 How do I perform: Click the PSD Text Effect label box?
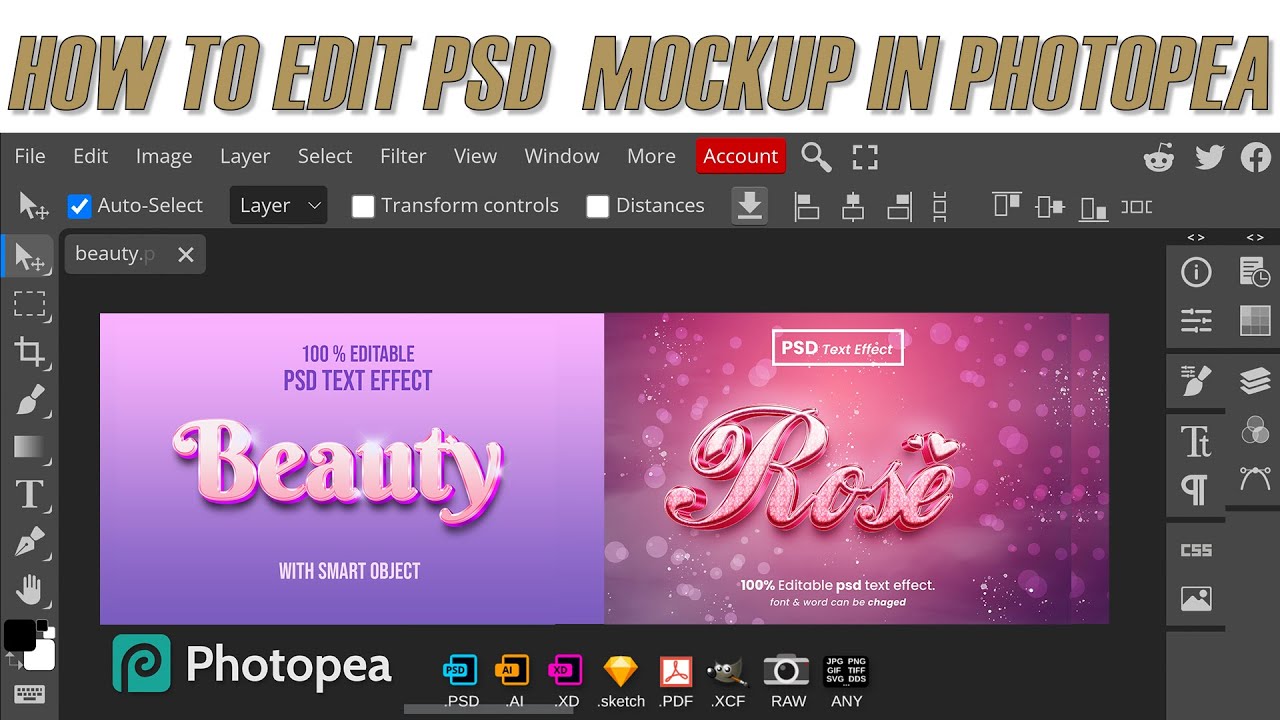[x=838, y=348]
